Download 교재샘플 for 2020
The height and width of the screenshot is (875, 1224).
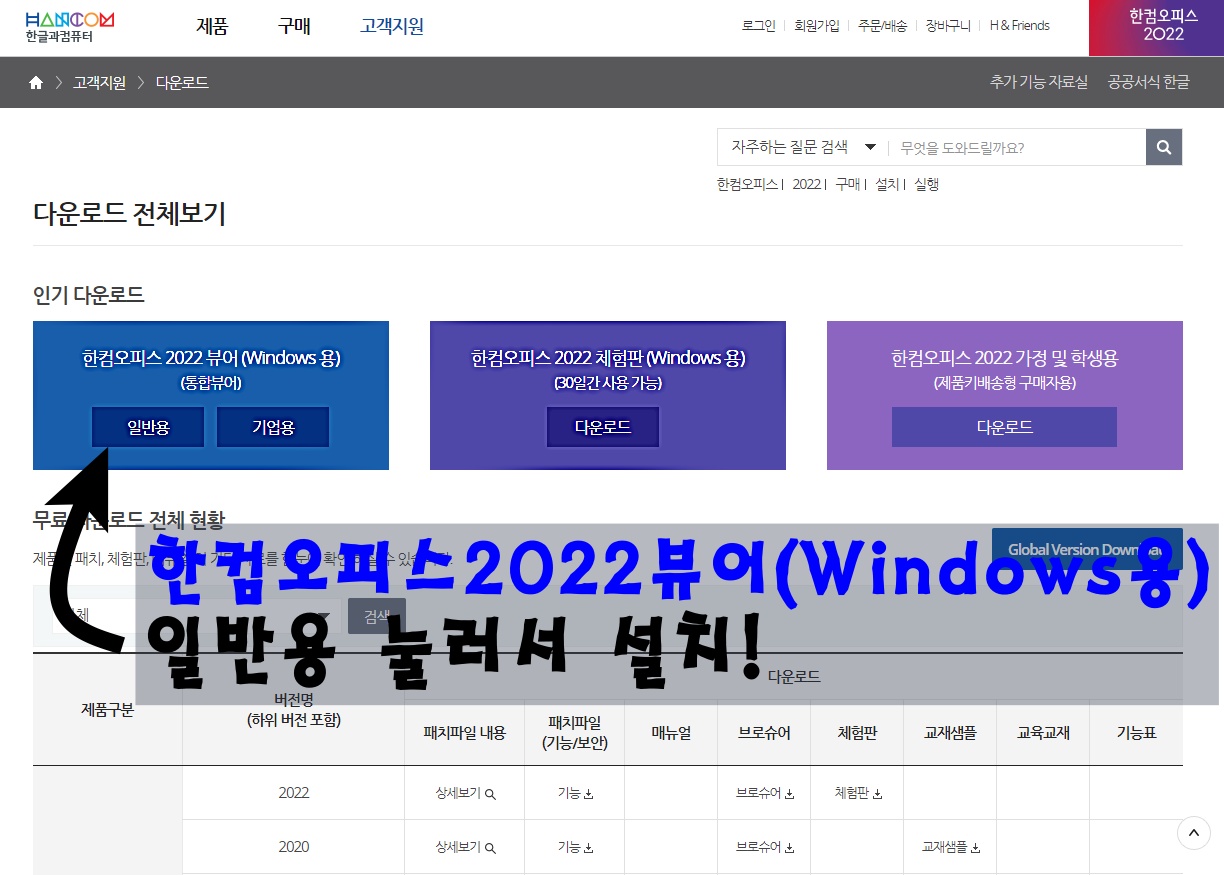pos(951,847)
